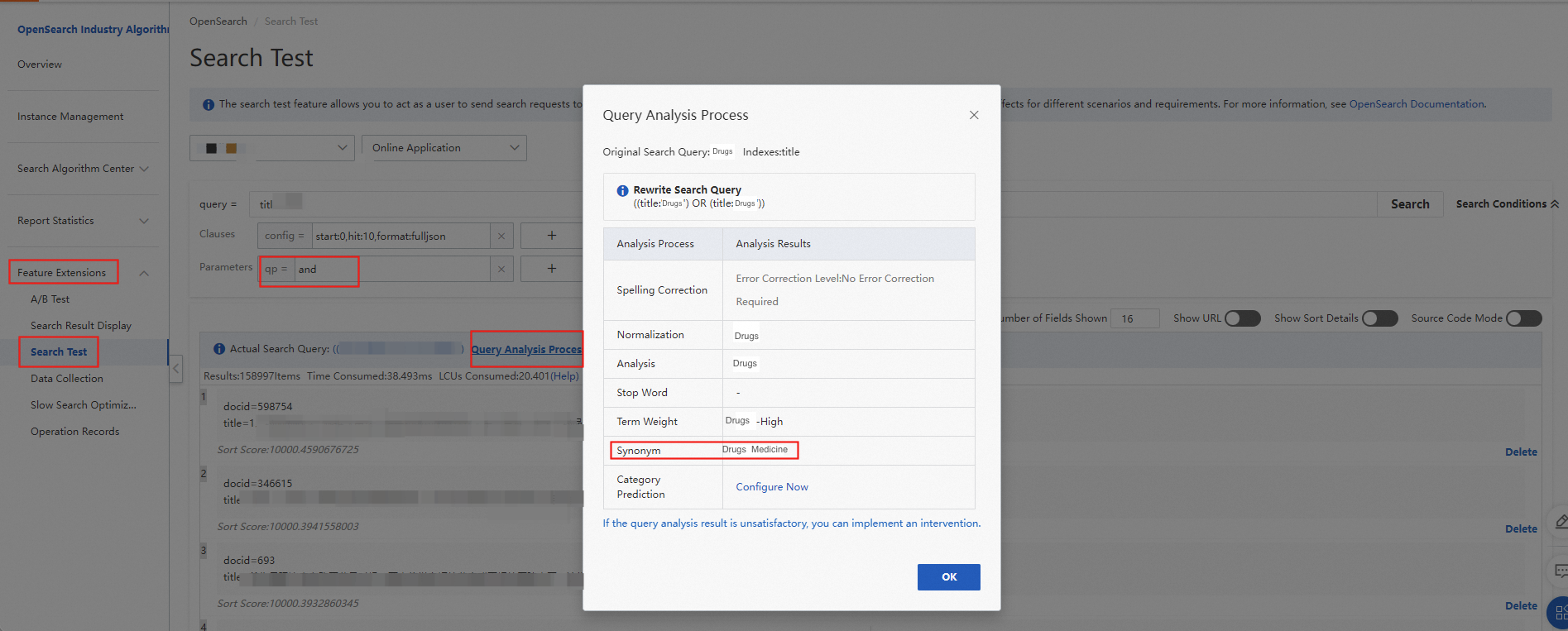Open A/B Test in sidebar

coord(50,299)
